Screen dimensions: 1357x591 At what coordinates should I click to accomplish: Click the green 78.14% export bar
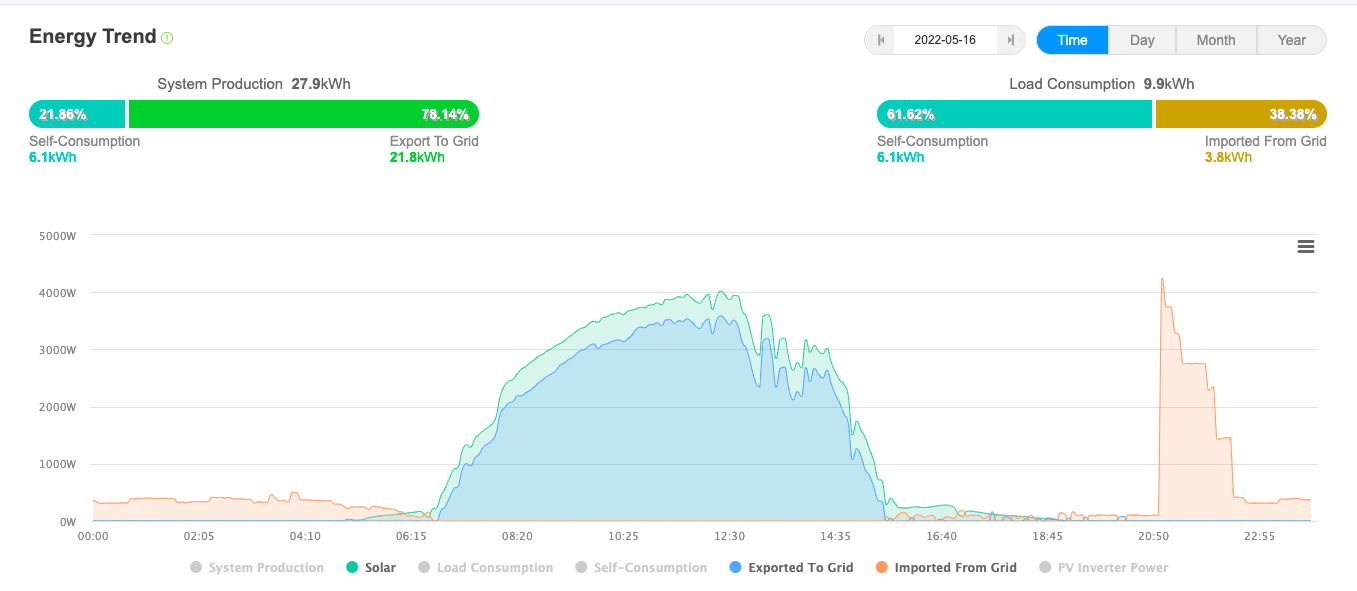[x=304, y=114]
